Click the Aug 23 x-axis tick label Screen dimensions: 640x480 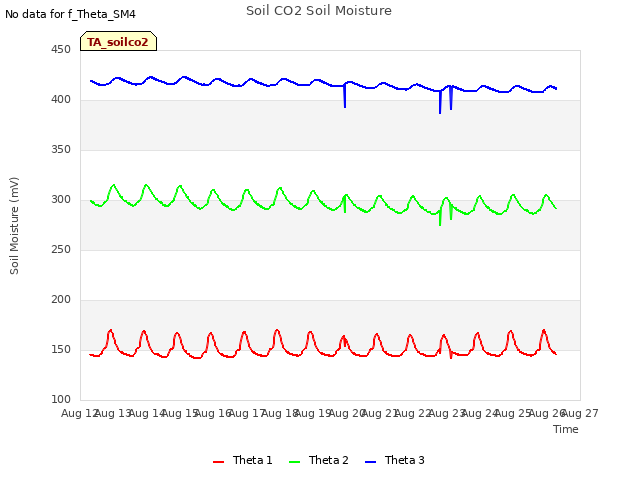[447, 413]
